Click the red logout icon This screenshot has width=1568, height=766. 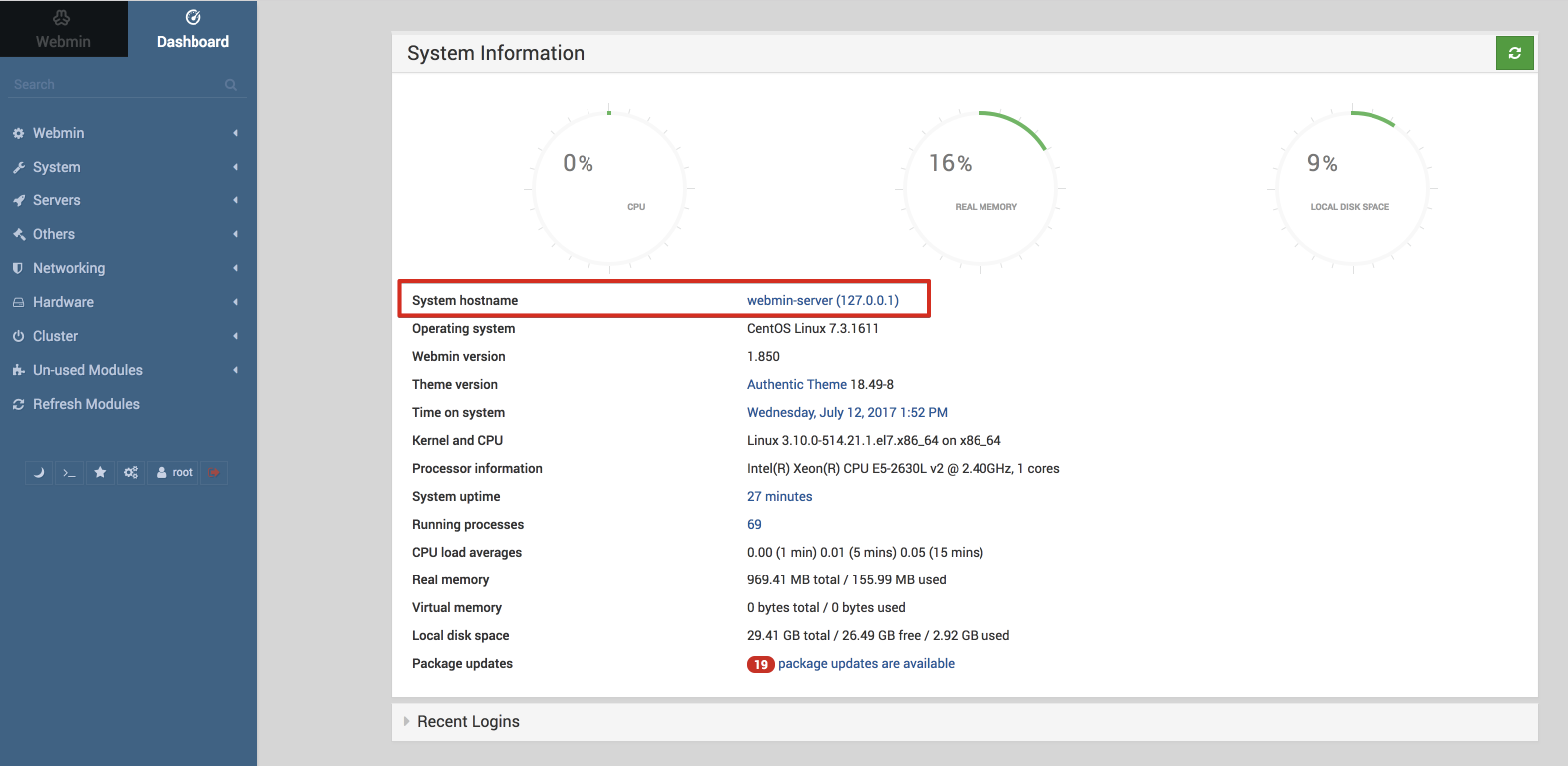[x=214, y=473]
